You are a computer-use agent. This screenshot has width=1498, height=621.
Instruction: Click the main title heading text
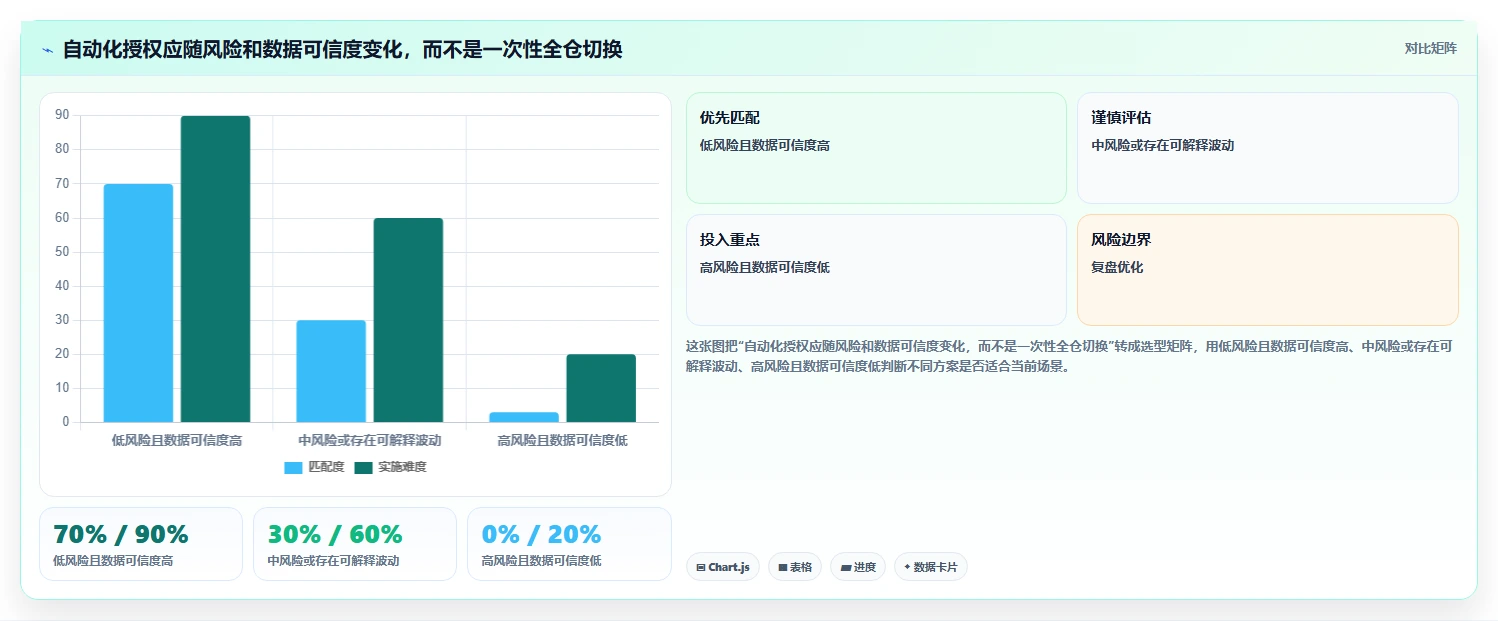click(x=342, y=49)
